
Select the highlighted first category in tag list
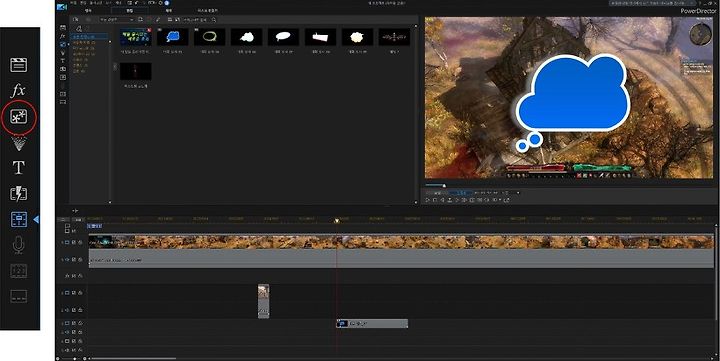tap(90, 36)
